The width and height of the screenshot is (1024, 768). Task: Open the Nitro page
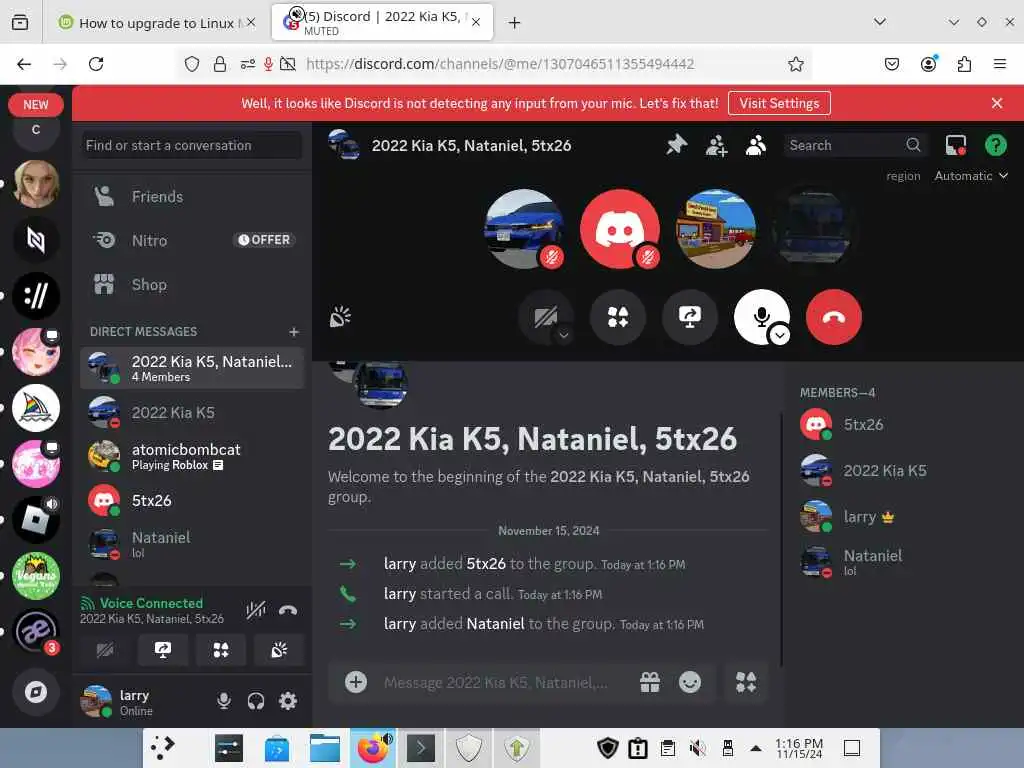191,240
